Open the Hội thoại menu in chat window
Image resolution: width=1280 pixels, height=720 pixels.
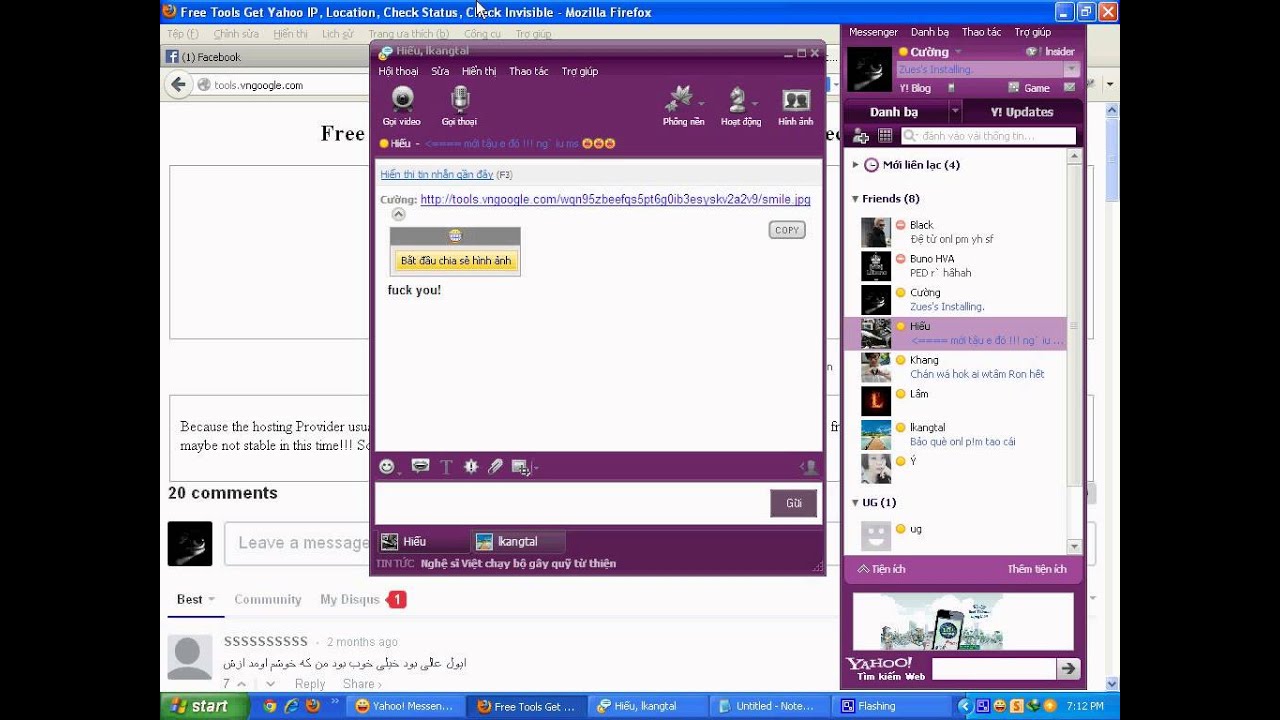tap(399, 72)
